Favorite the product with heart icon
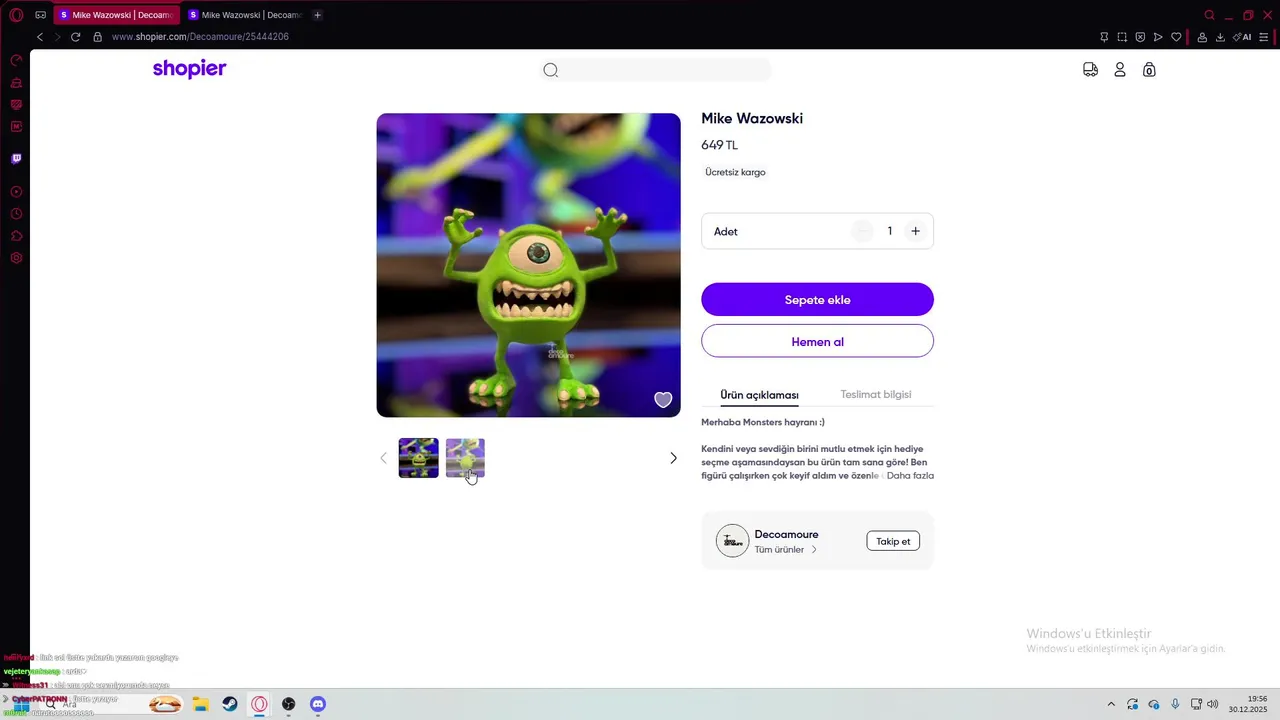1280x720 pixels. point(663,400)
